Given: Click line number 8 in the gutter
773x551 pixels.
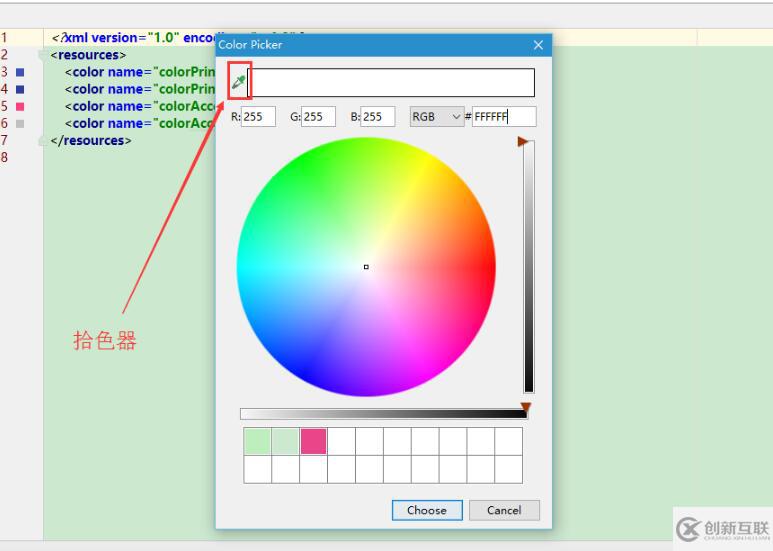Looking at the screenshot, I should point(4,157).
